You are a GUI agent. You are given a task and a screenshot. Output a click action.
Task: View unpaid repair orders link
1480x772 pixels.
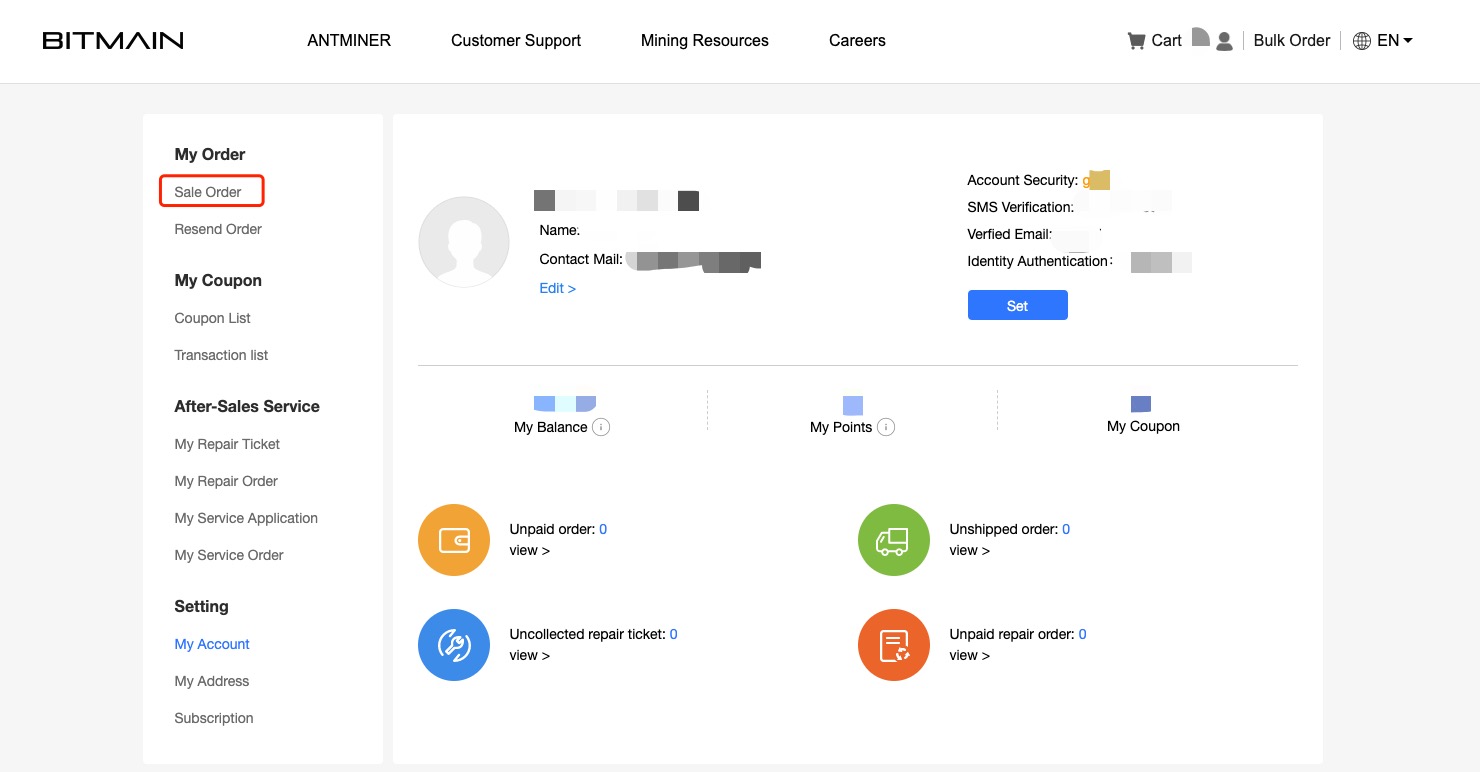pyautogui.click(x=970, y=655)
